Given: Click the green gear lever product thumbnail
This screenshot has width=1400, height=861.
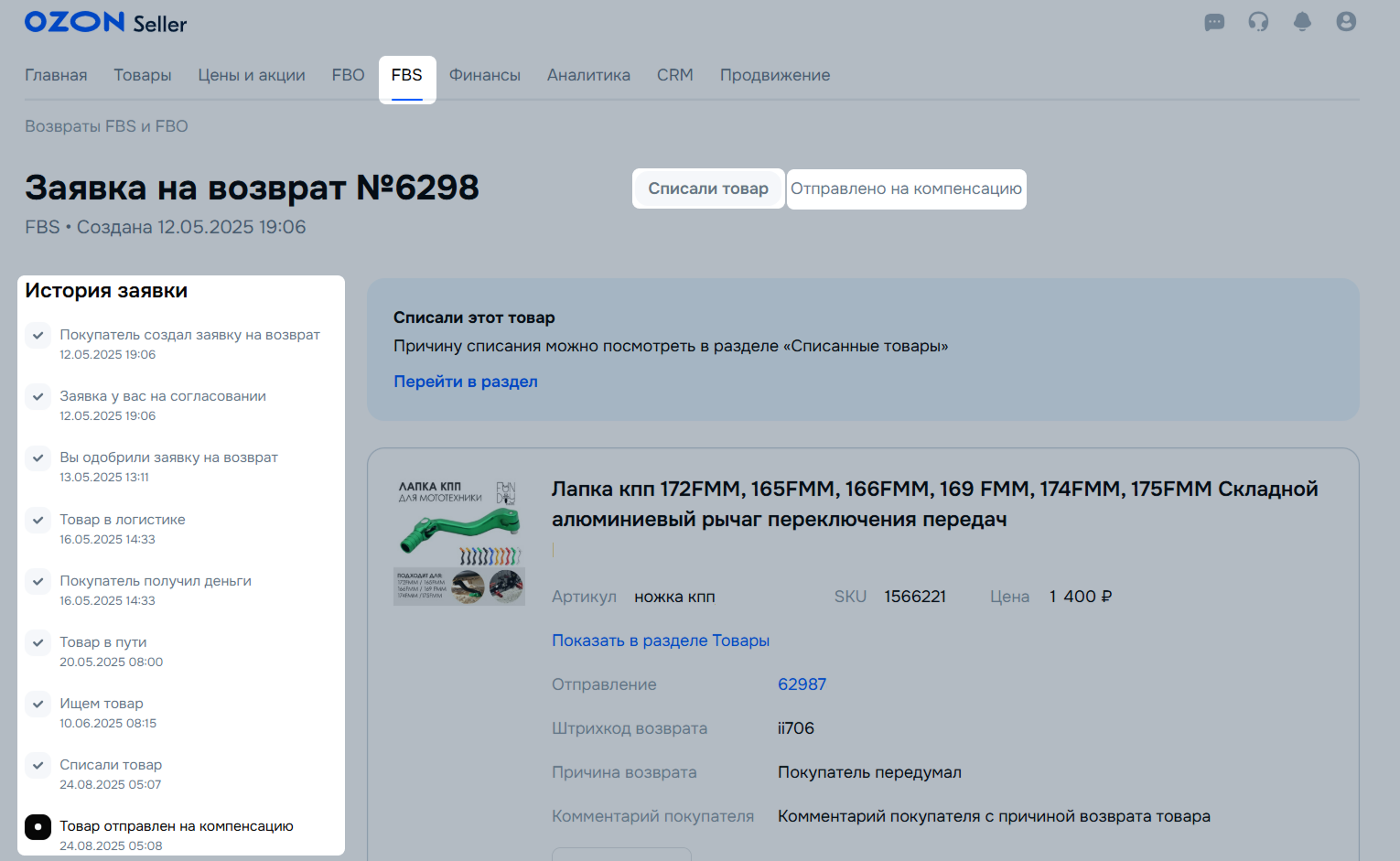Looking at the screenshot, I should tap(459, 541).
